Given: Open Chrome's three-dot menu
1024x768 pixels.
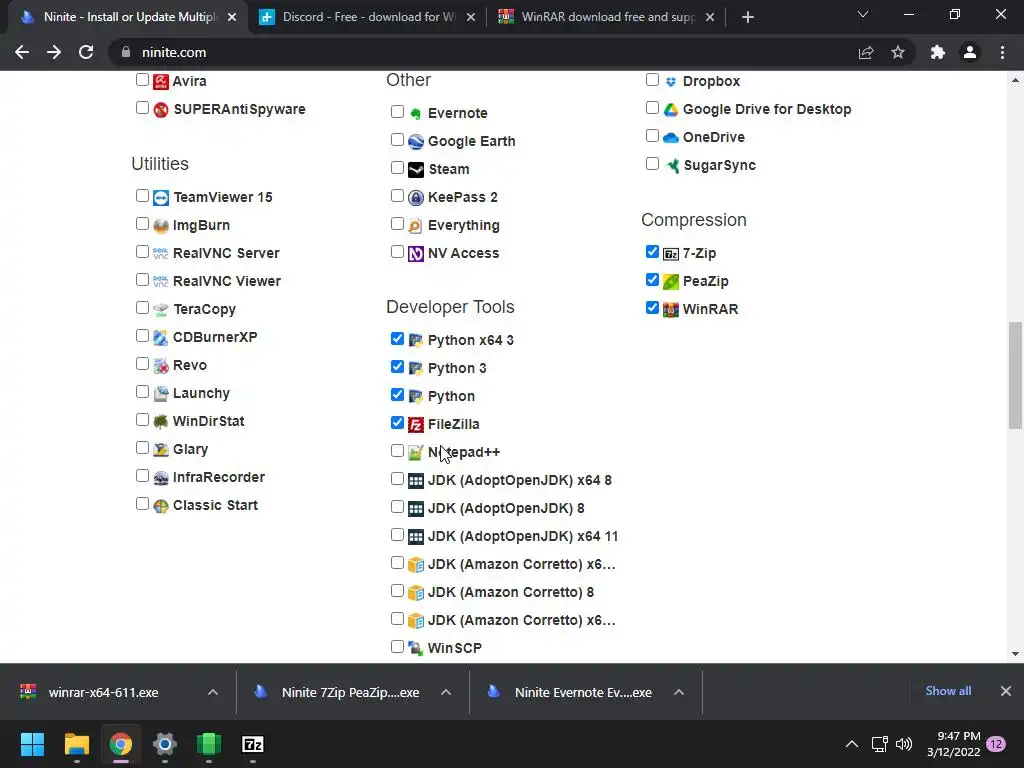Looking at the screenshot, I should pos(1002,52).
